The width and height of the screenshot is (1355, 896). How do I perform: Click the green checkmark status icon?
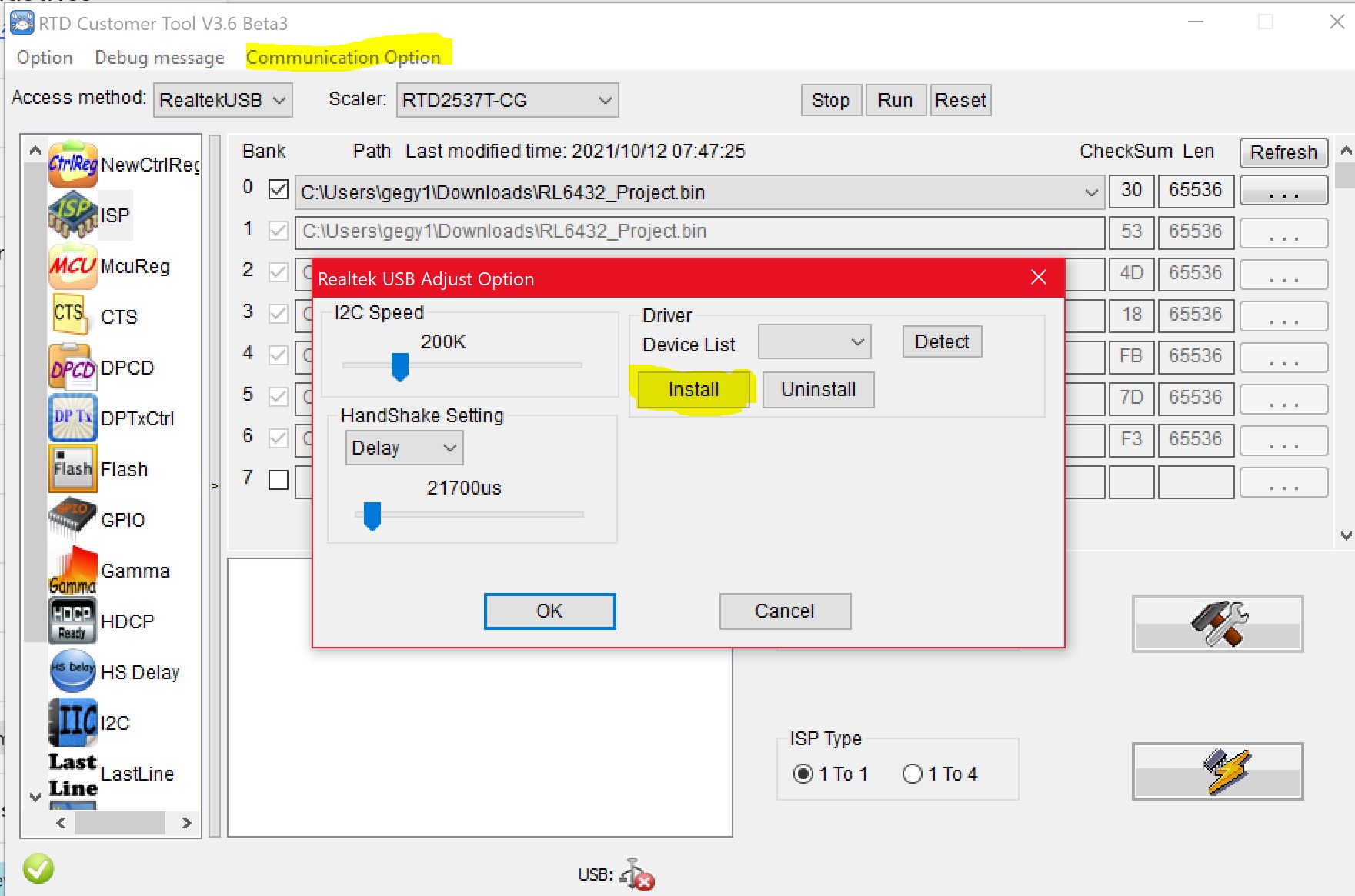[x=38, y=869]
